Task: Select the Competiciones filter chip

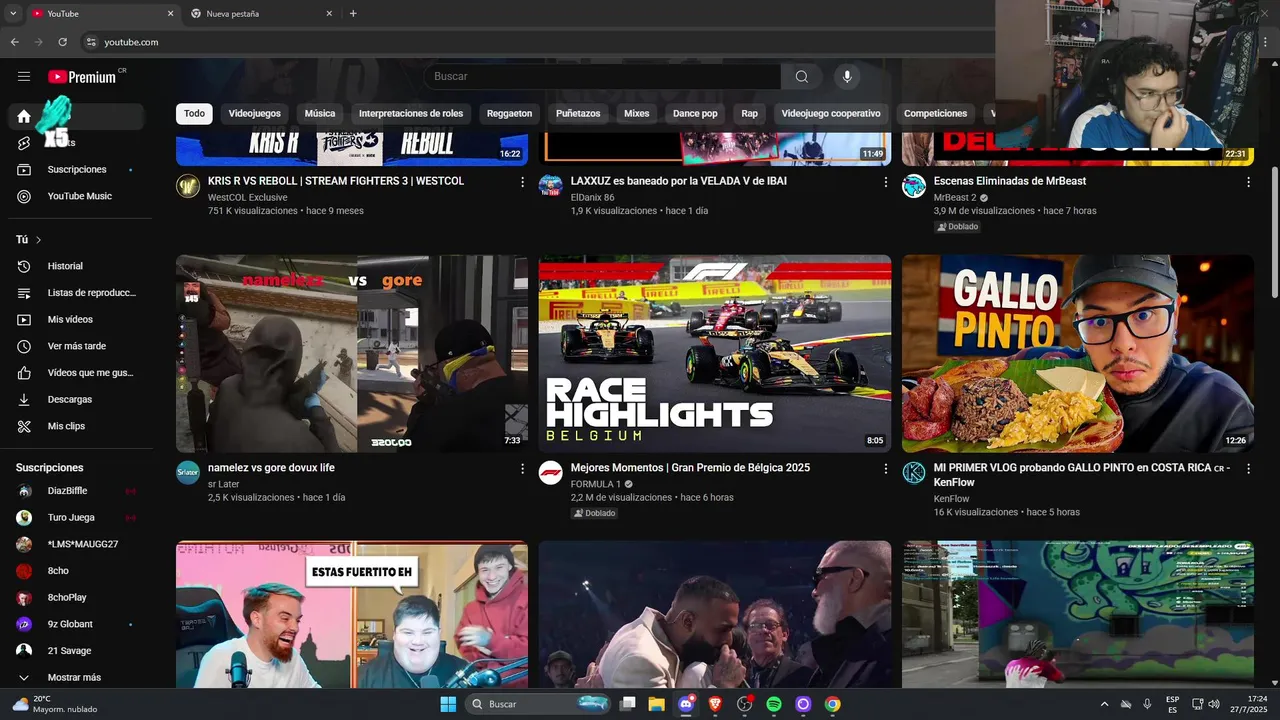Action: (x=935, y=114)
